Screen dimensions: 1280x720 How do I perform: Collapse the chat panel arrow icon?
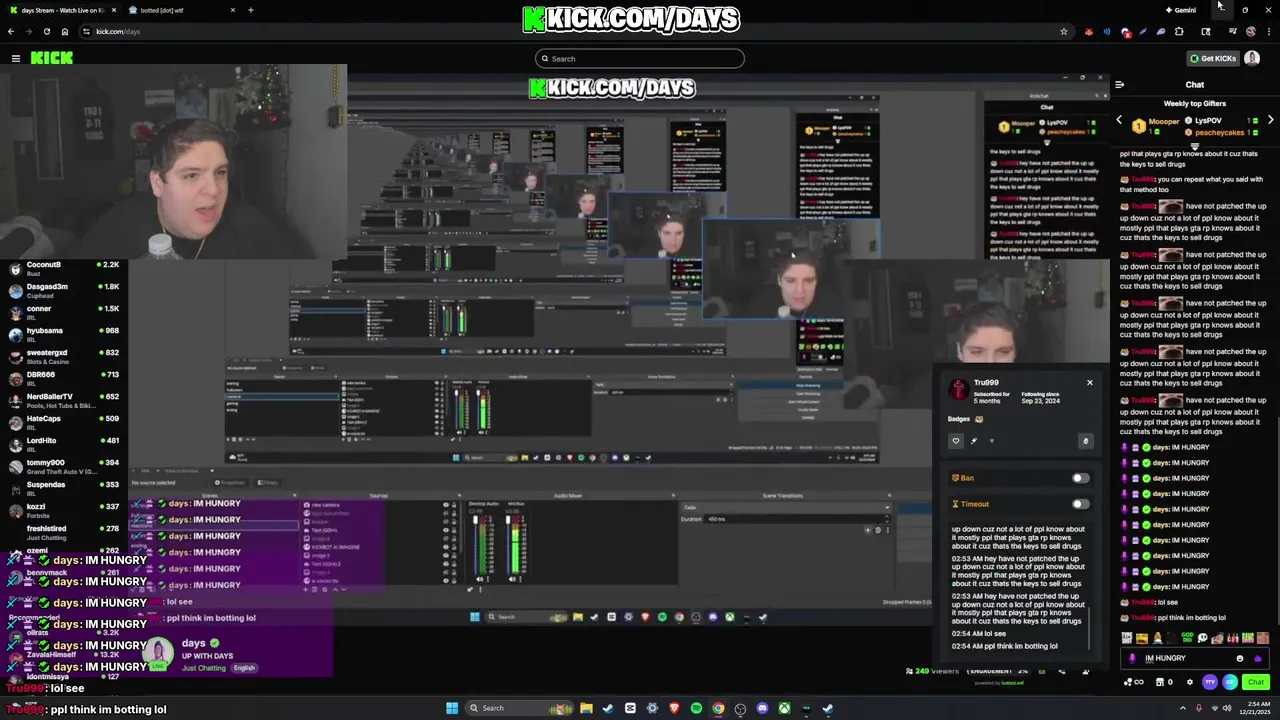click(1119, 85)
